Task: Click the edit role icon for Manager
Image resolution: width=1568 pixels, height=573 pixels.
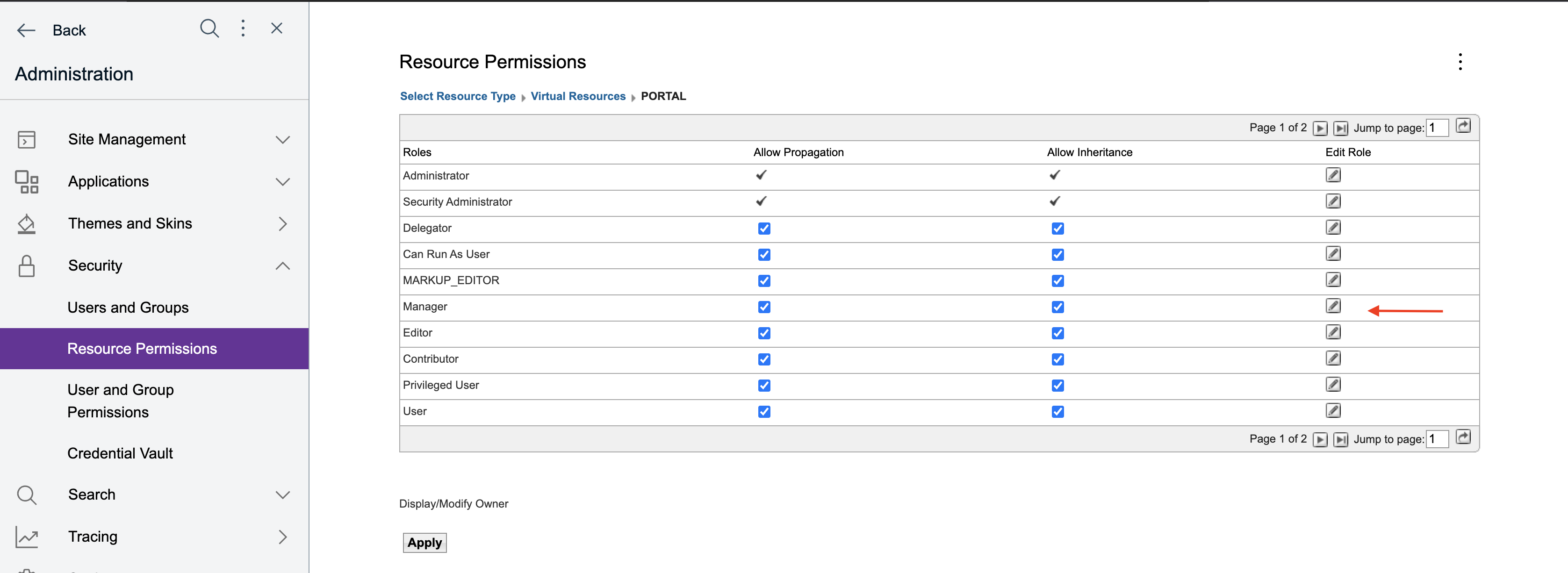Action: (x=1332, y=306)
